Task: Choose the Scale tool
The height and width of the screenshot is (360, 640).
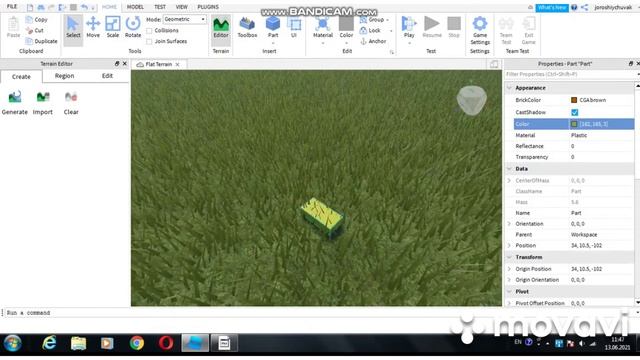Action: click(x=113, y=27)
